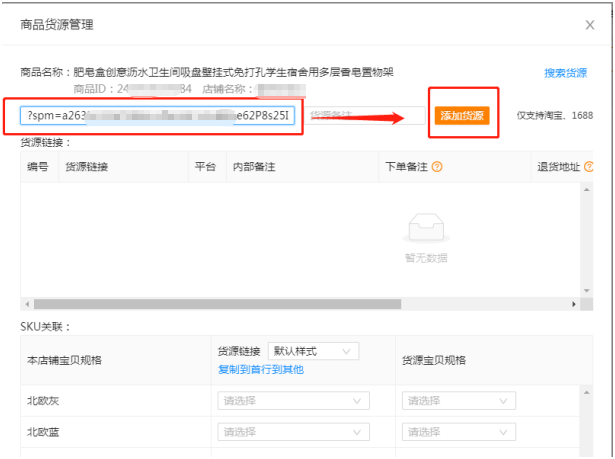Screen dimensions: 615x459
Task: Click the 退货地址 help question icon
Action: 588,167
